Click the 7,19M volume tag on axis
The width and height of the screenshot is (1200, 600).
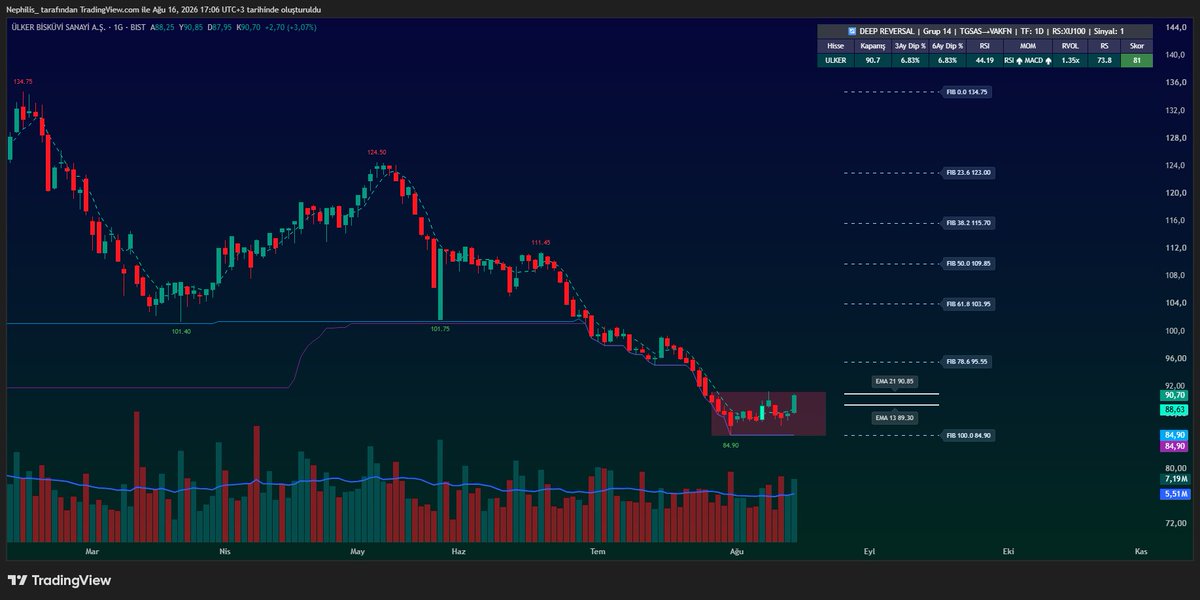click(1173, 480)
